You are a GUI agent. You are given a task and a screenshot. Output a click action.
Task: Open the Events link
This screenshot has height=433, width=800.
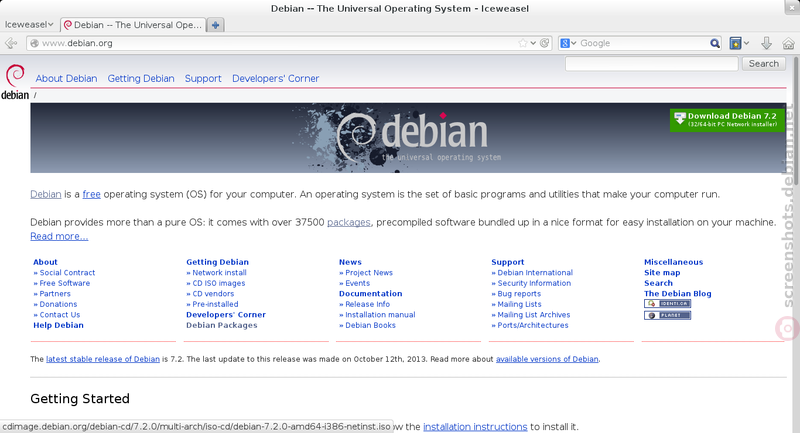(358, 283)
